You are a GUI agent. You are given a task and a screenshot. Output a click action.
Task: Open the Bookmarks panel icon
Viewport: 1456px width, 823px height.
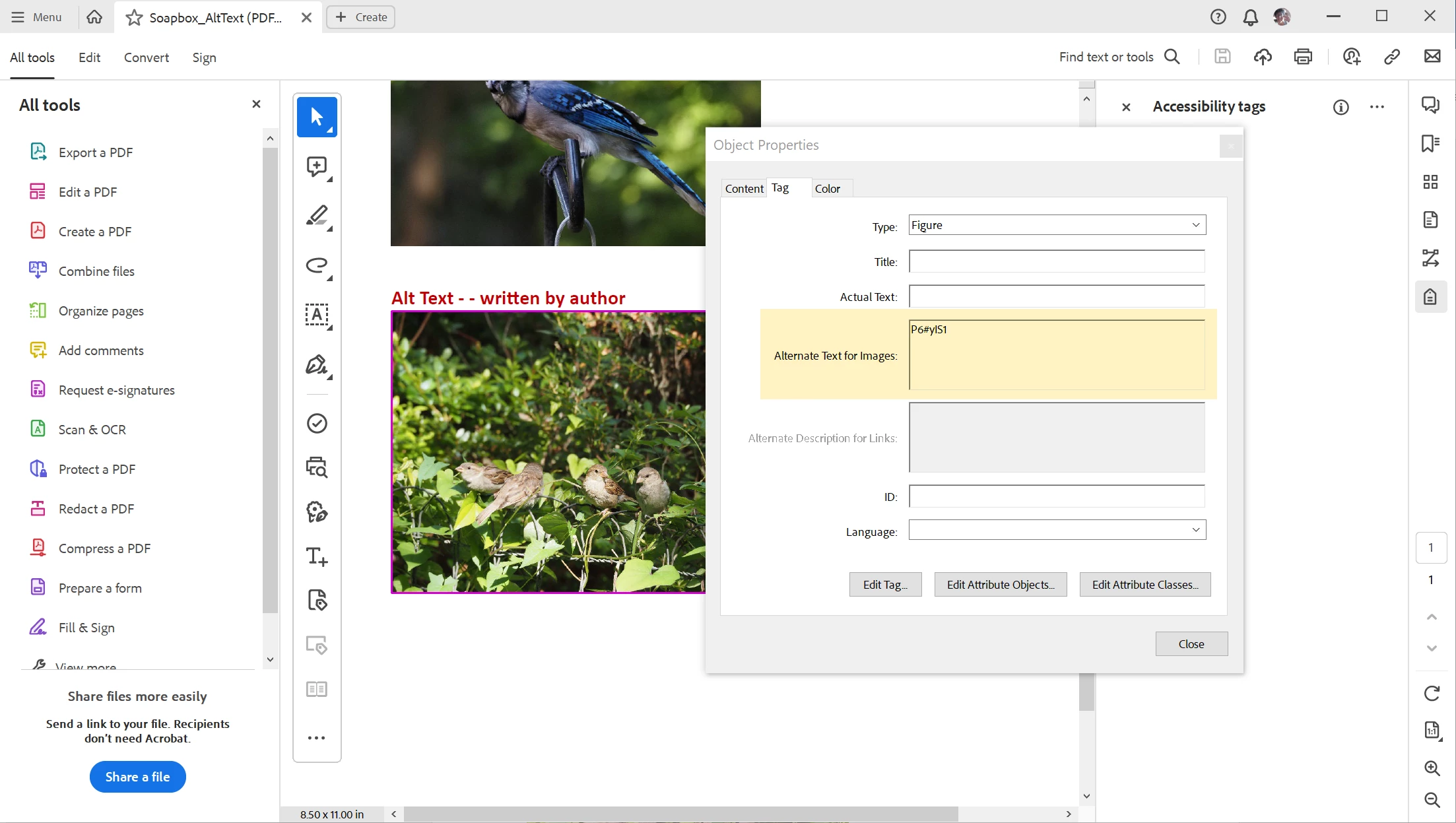(1430, 143)
